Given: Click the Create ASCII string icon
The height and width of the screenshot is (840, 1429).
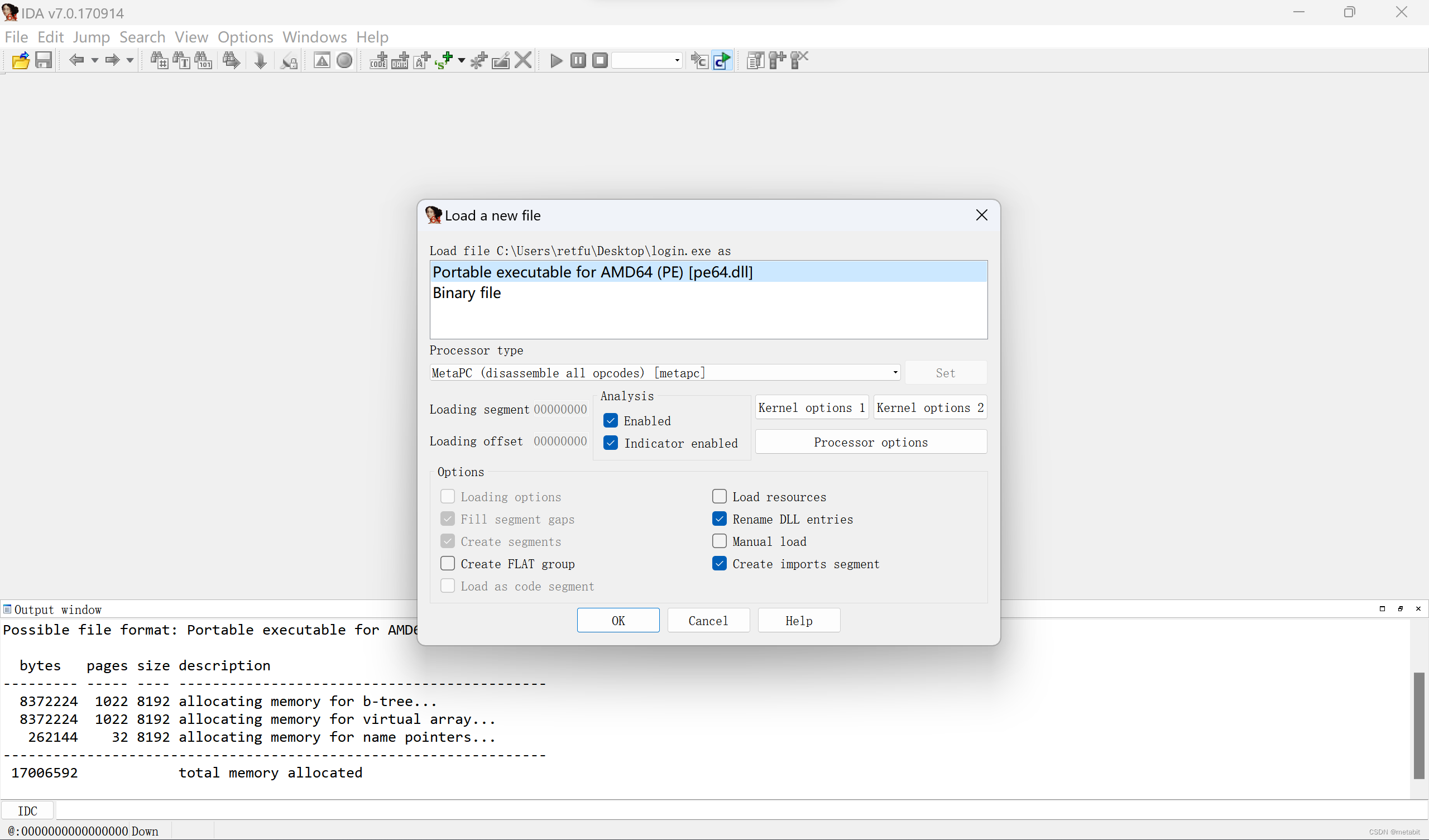Looking at the screenshot, I should pyautogui.click(x=423, y=60).
